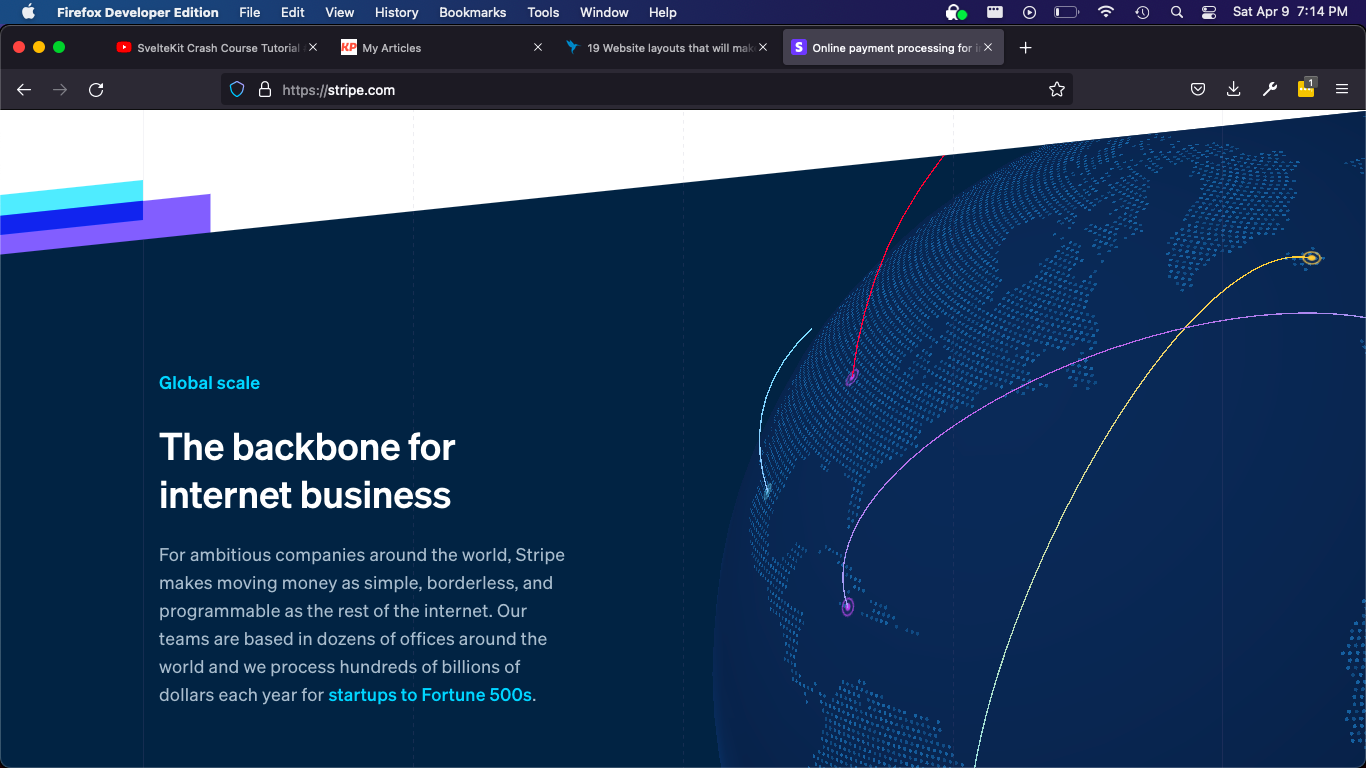The width and height of the screenshot is (1366, 768).
Task: Open Spotlight search in menu bar
Action: click(x=1177, y=12)
